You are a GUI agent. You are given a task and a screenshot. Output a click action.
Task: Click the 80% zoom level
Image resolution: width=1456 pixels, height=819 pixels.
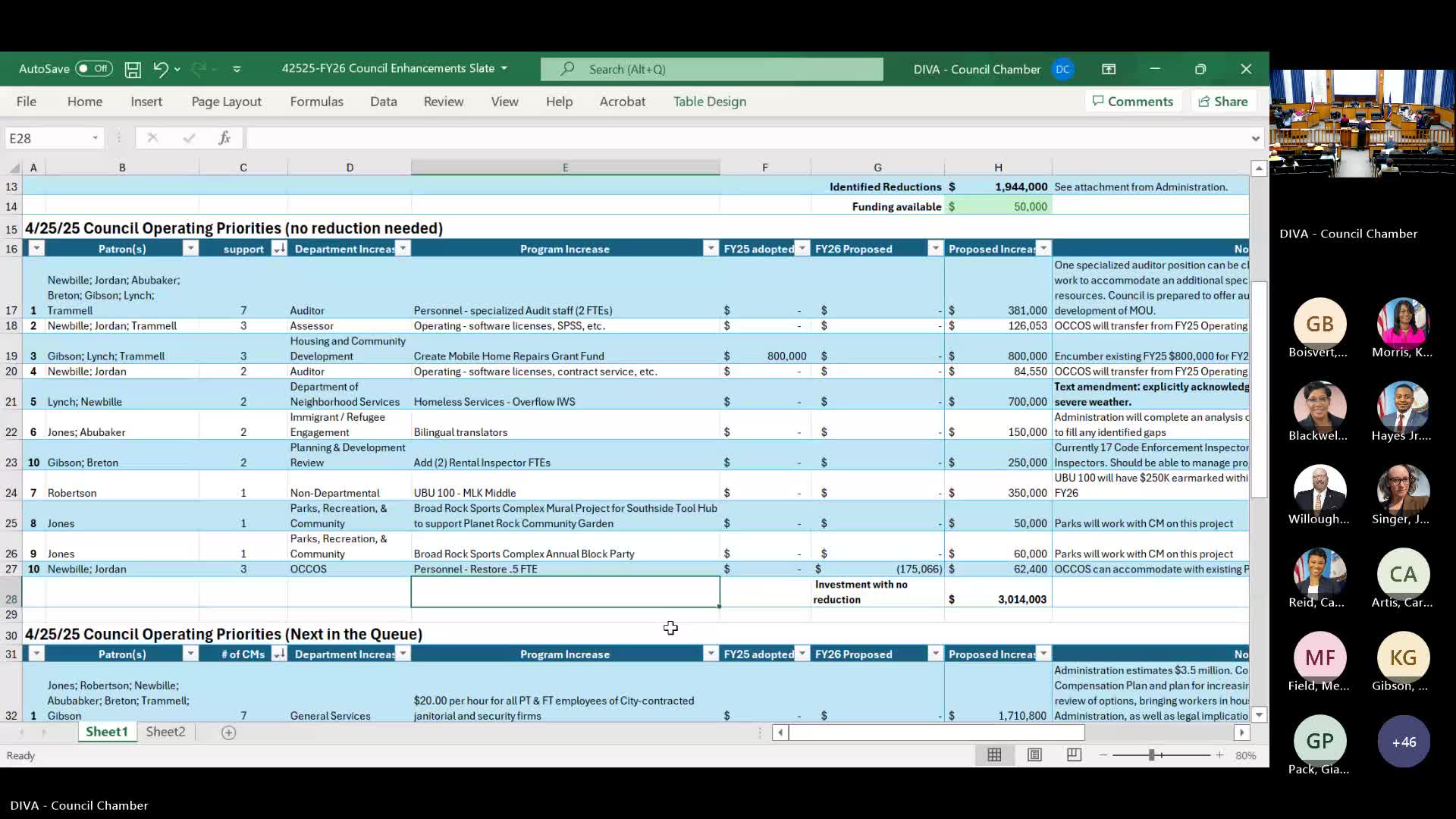(1246, 756)
